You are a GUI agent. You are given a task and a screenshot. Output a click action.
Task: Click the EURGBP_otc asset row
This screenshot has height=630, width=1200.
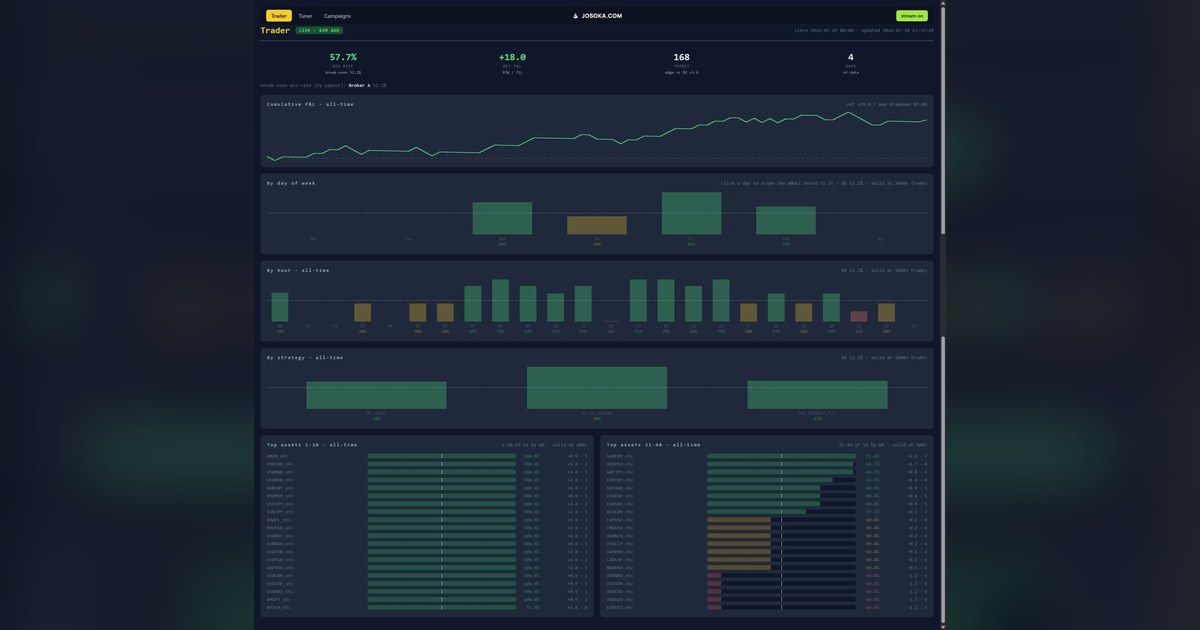coord(766,504)
